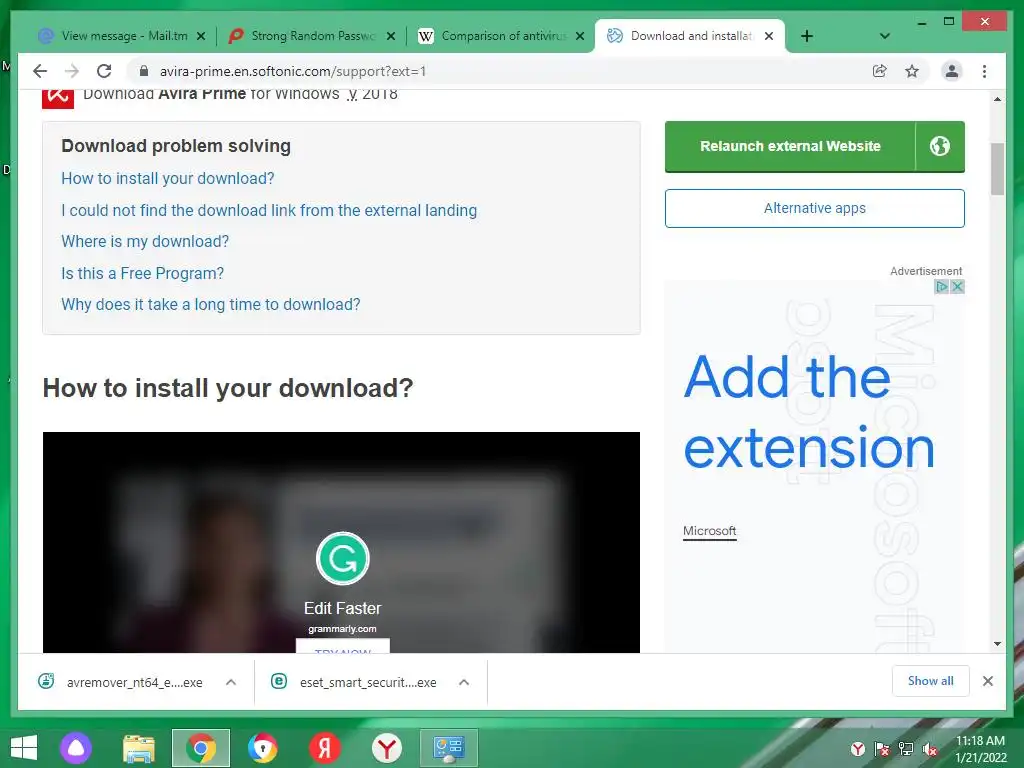Open the Windows Start menu
Screen dimensions: 1024x768
[24, 748]
